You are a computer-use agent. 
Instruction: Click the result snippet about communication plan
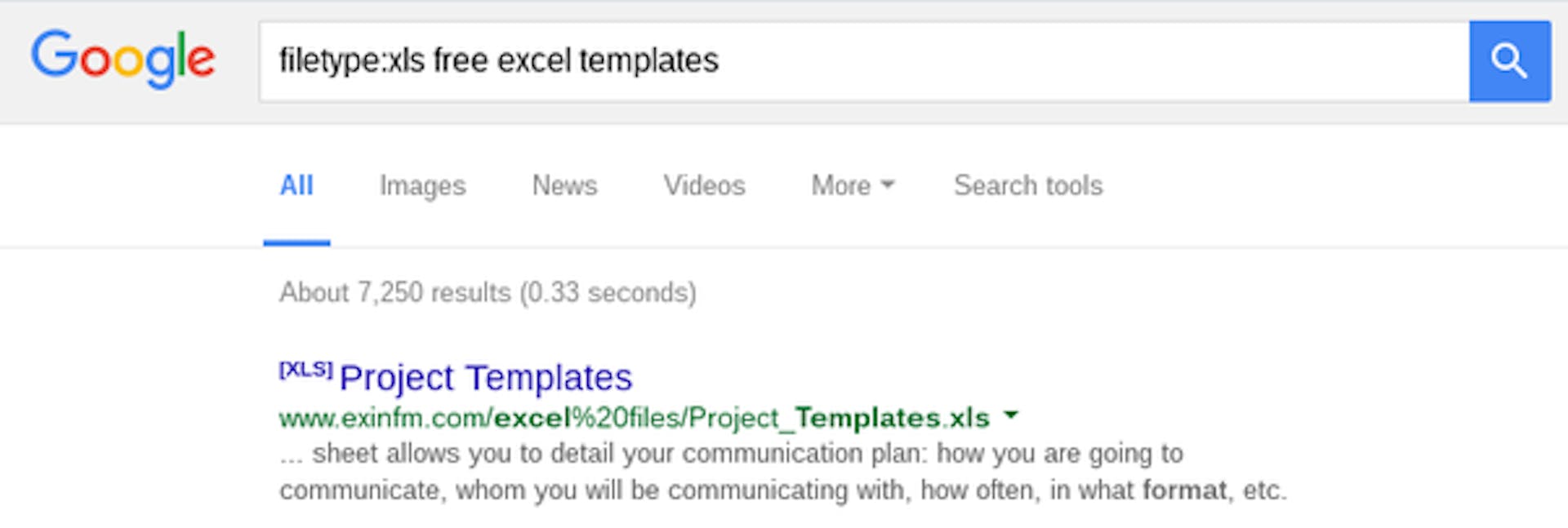782,472
